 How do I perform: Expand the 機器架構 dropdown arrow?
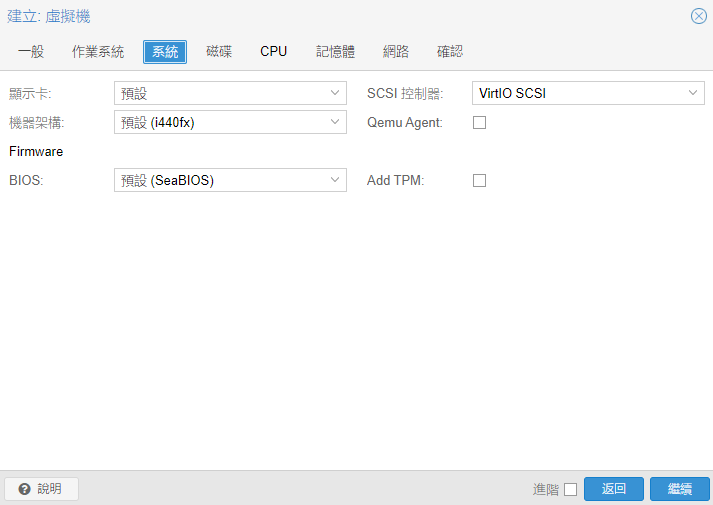tap(335, 122)
